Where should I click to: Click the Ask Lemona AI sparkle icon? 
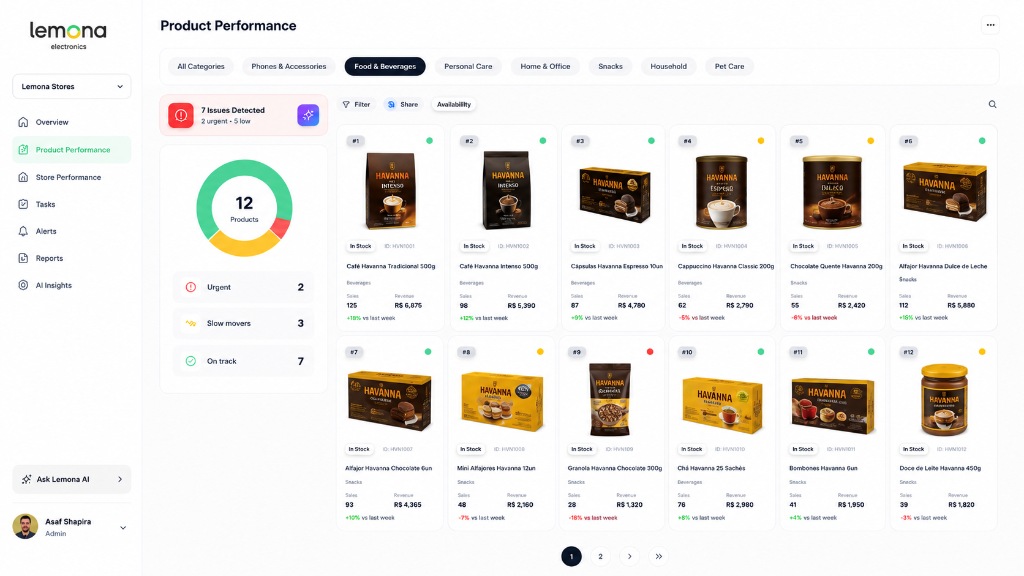[x=26, y=479]
